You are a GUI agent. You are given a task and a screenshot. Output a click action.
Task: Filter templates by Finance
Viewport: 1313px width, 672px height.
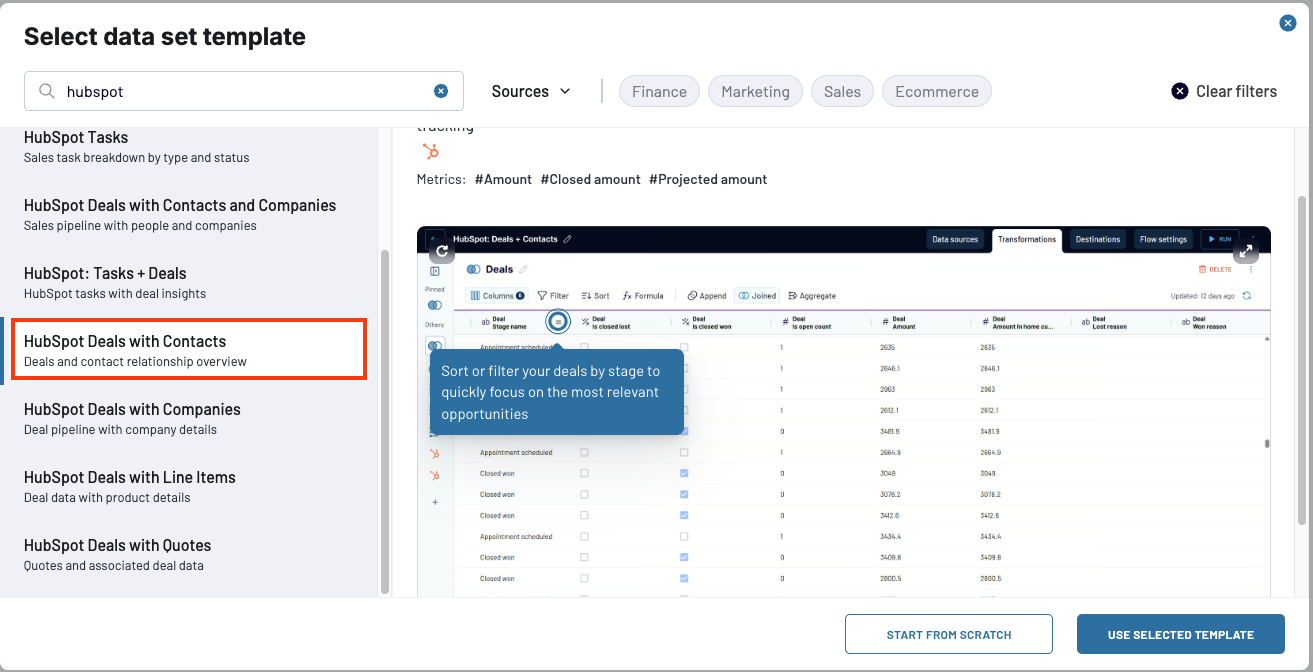click(660, 91)
